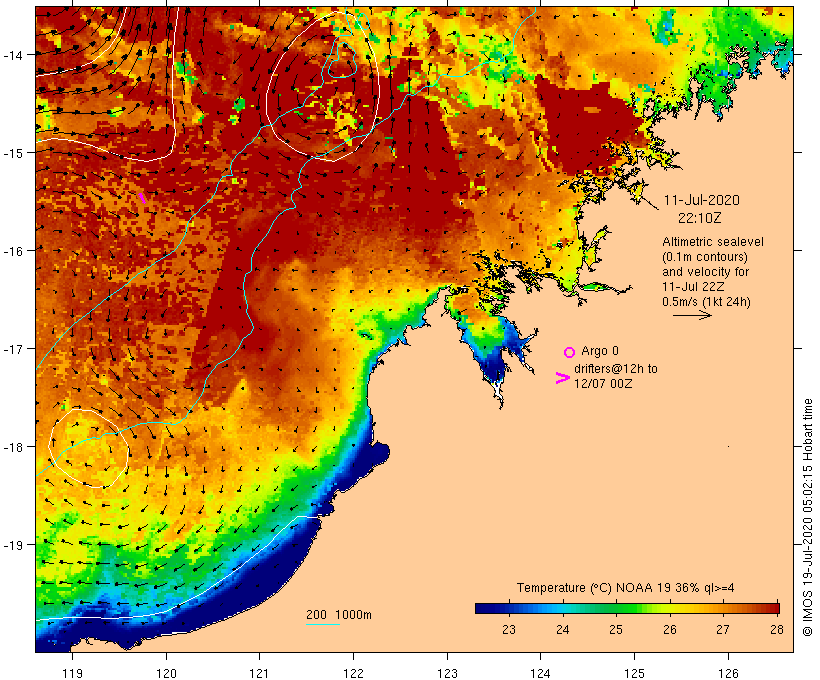This screenshot has height=680, width=820.
Task: Click the latitude label -17
Action: [12, 348]
